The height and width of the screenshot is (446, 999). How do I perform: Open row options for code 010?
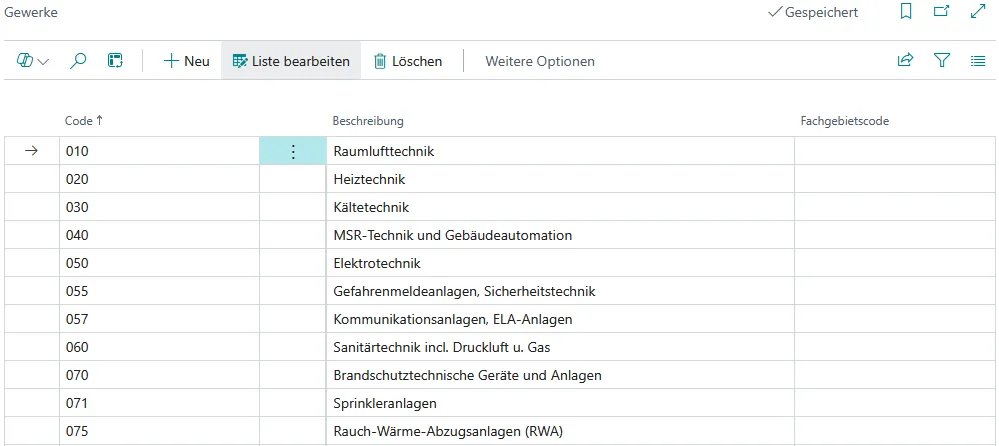[293, 151]
